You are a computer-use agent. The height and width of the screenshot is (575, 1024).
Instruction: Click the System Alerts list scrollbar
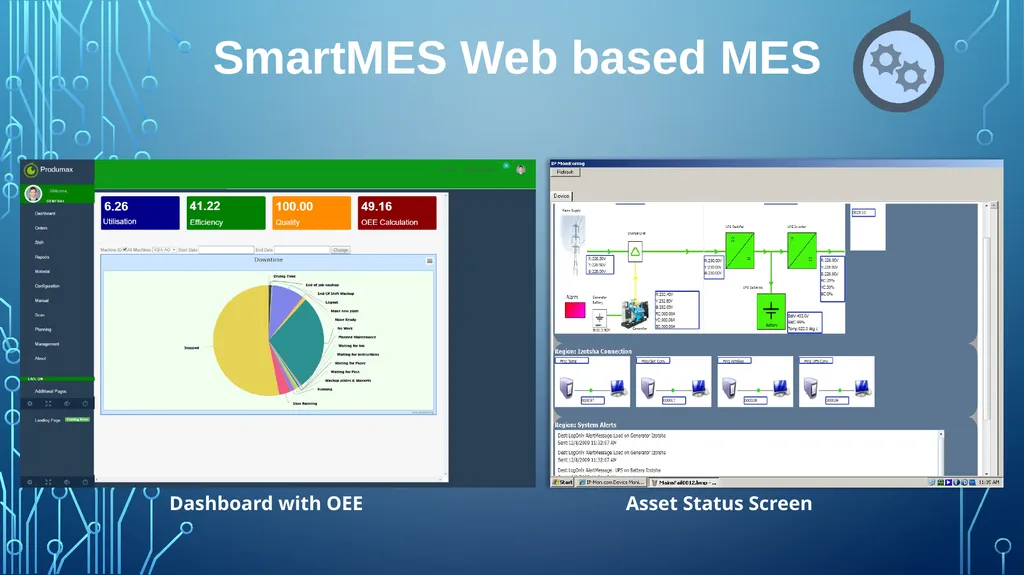[x=941, y=452]
